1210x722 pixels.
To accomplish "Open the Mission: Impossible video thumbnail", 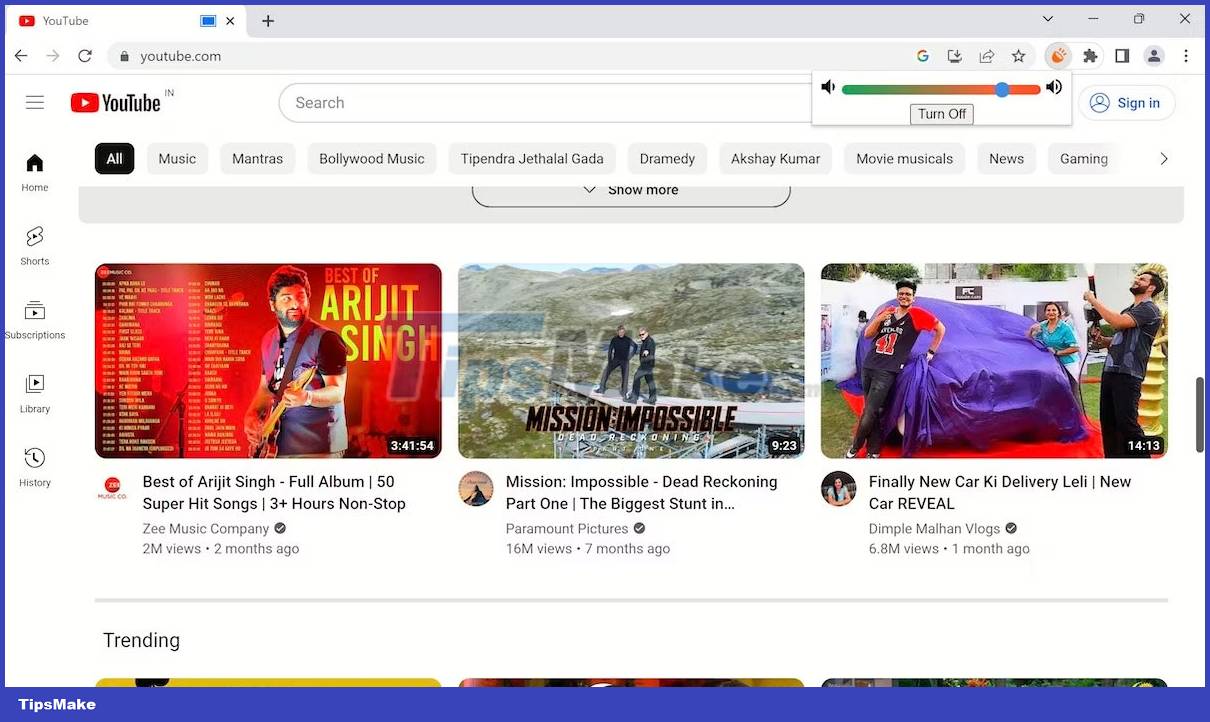I will 631,360.
